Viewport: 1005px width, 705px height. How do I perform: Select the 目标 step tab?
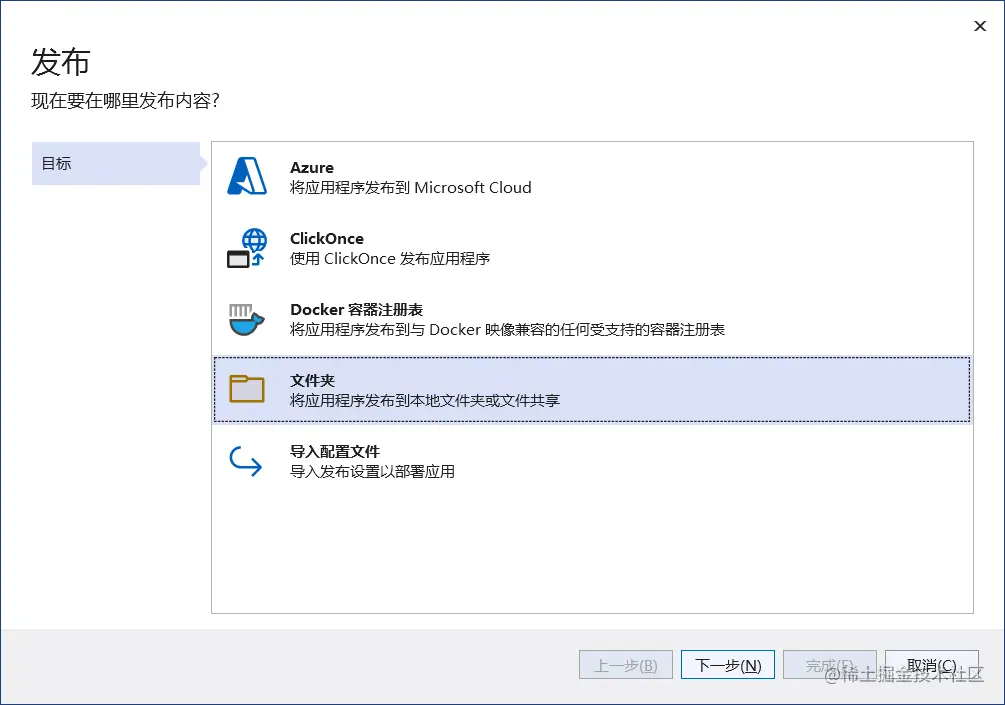click(x=115, y=164)
